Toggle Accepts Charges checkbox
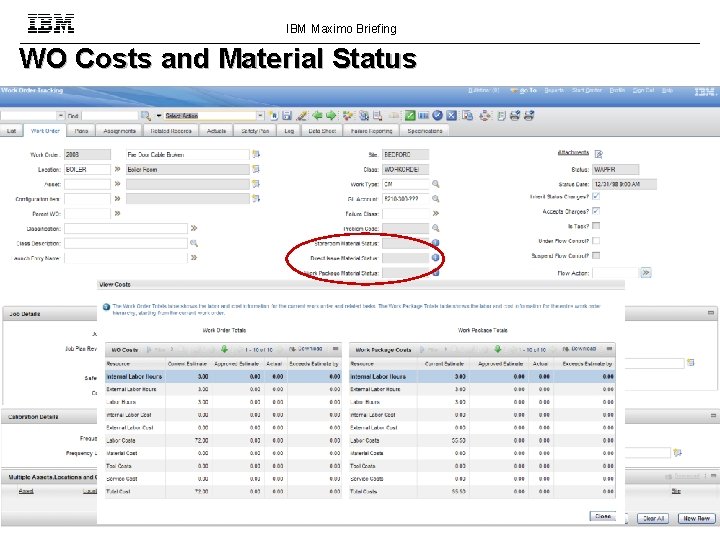This screenshot has height=540, width=720. [596, 211]
